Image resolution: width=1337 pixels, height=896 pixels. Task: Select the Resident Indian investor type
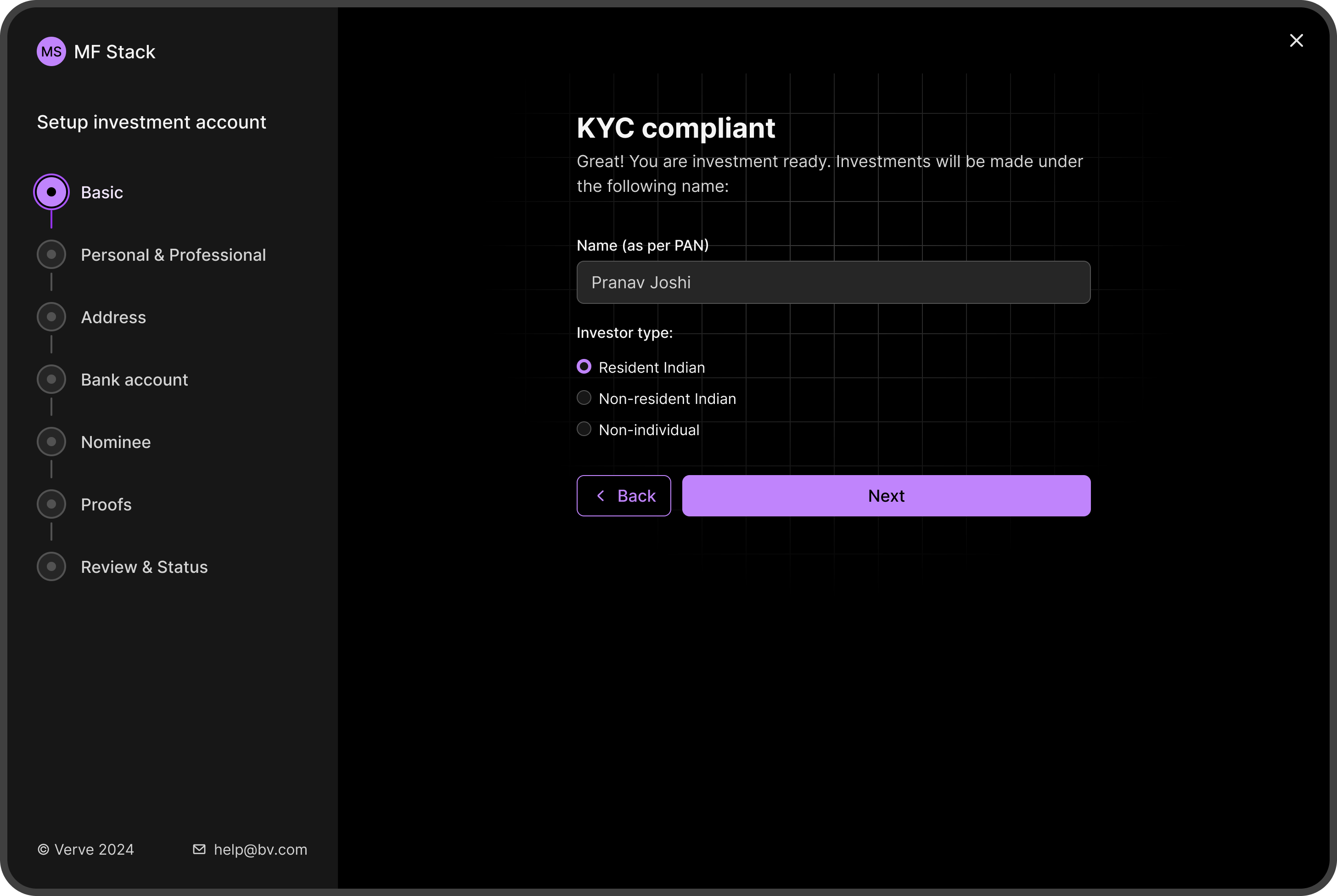coord(584,366)
